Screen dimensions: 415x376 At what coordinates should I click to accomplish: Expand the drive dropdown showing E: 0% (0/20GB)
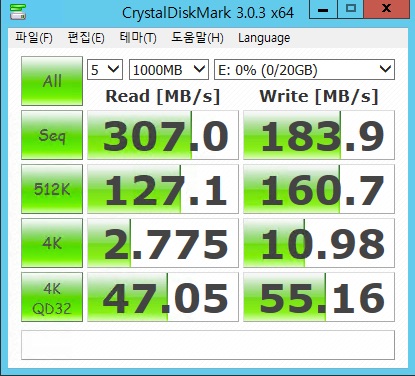tap(304, 70)
